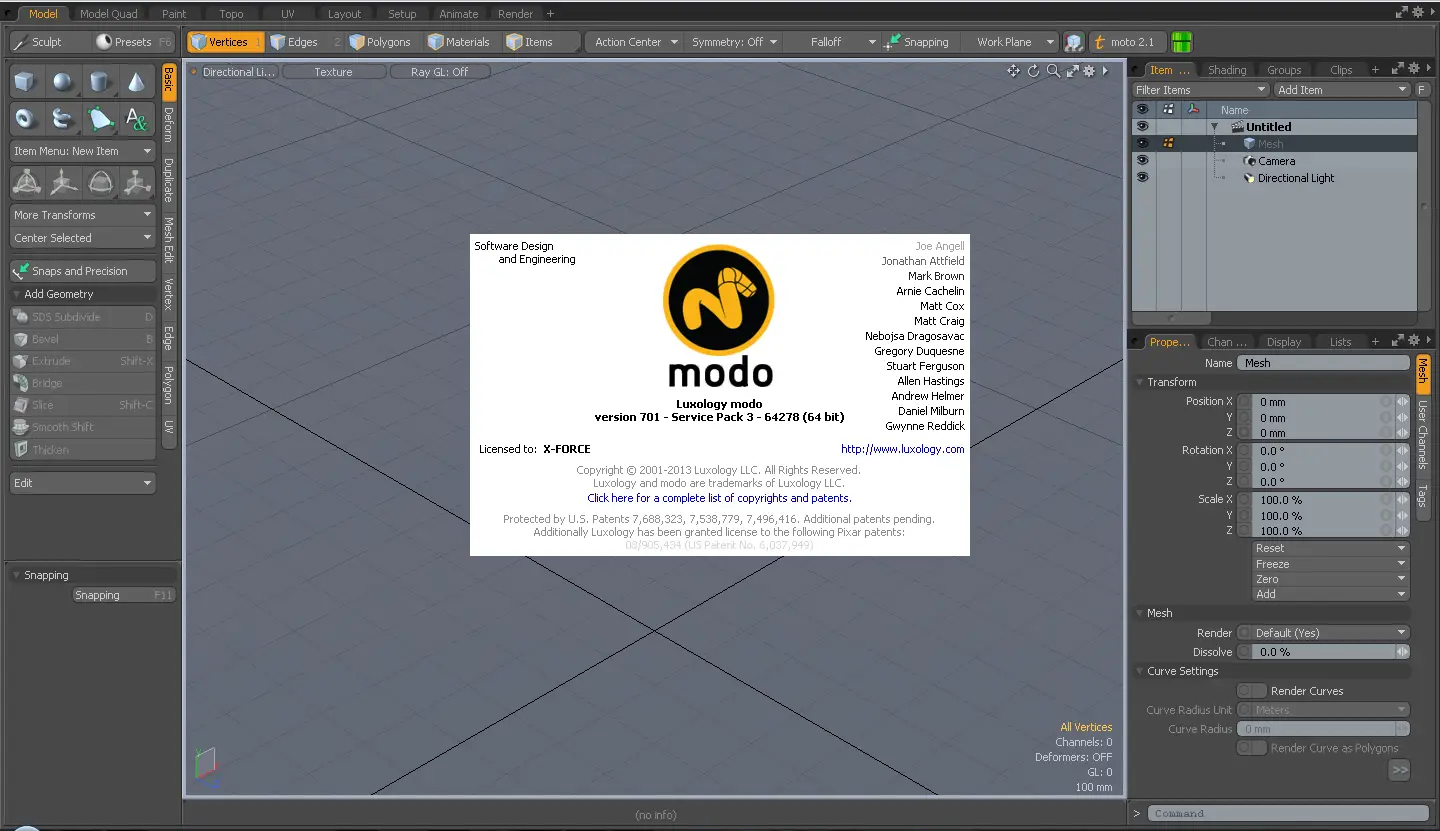1440x831 pixels.
Task: Open the Item Menu: New Item dropdown
Action: [x=82, y=151]
